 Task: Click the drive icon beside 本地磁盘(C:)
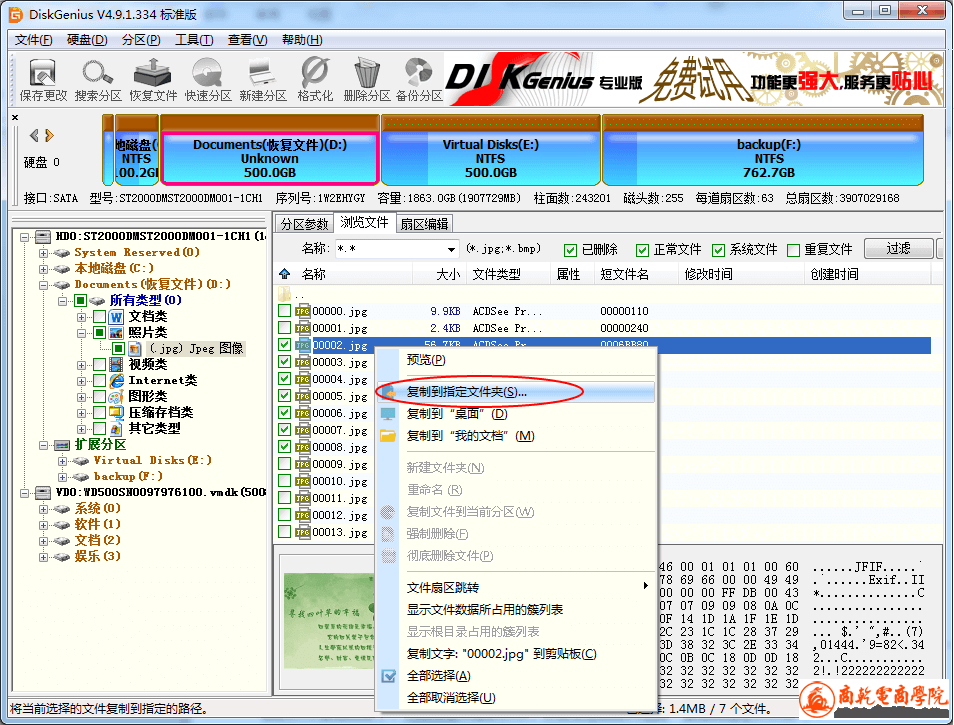point(62,268)
